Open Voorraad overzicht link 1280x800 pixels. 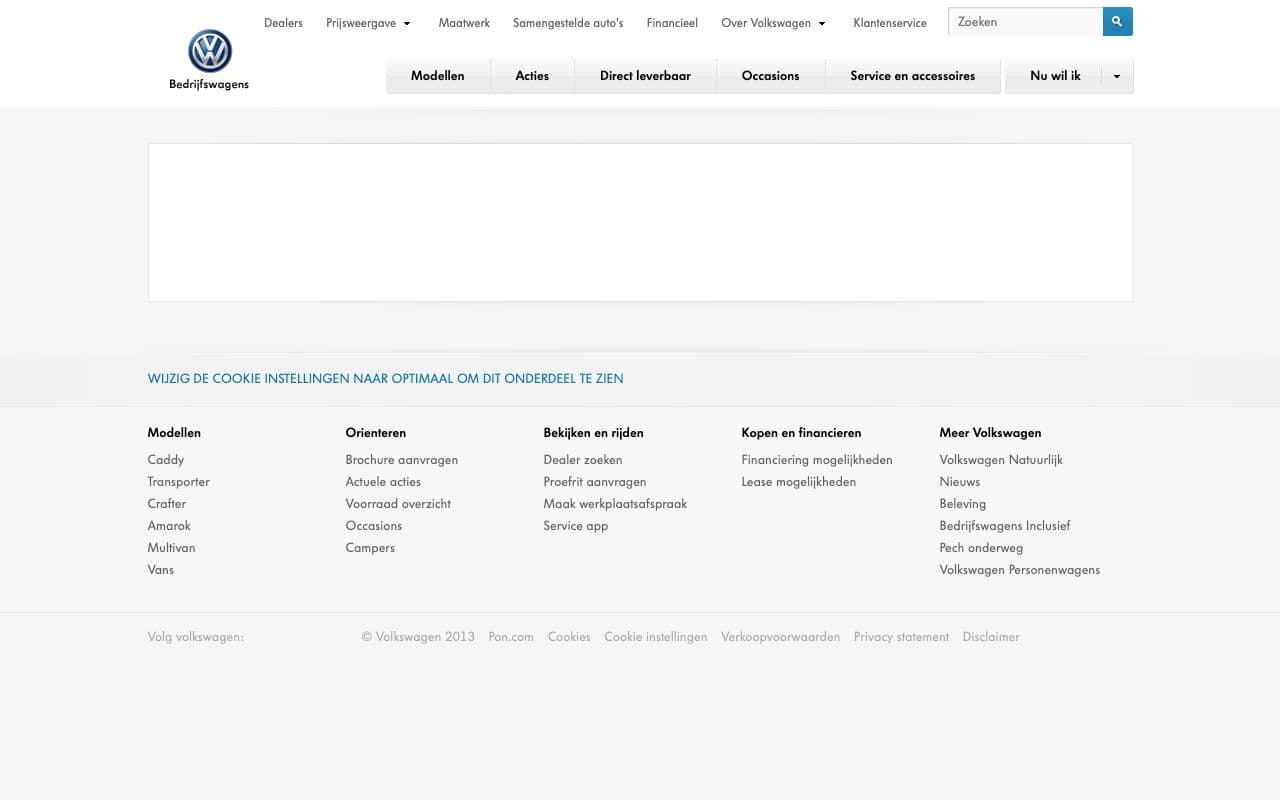398,504
